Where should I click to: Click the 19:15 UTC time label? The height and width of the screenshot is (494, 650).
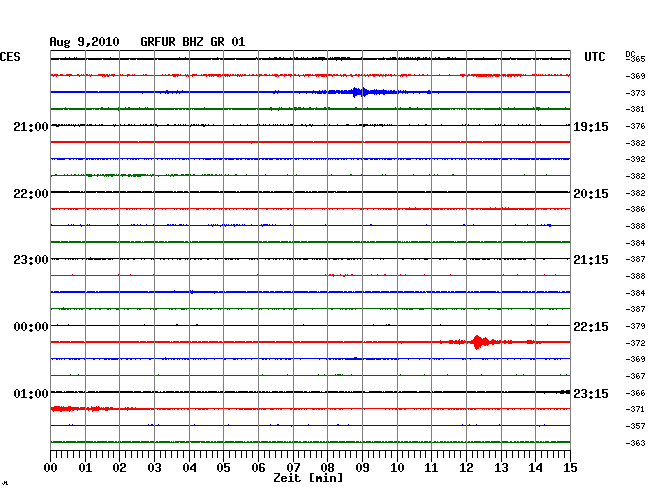(x=591, y=127)
